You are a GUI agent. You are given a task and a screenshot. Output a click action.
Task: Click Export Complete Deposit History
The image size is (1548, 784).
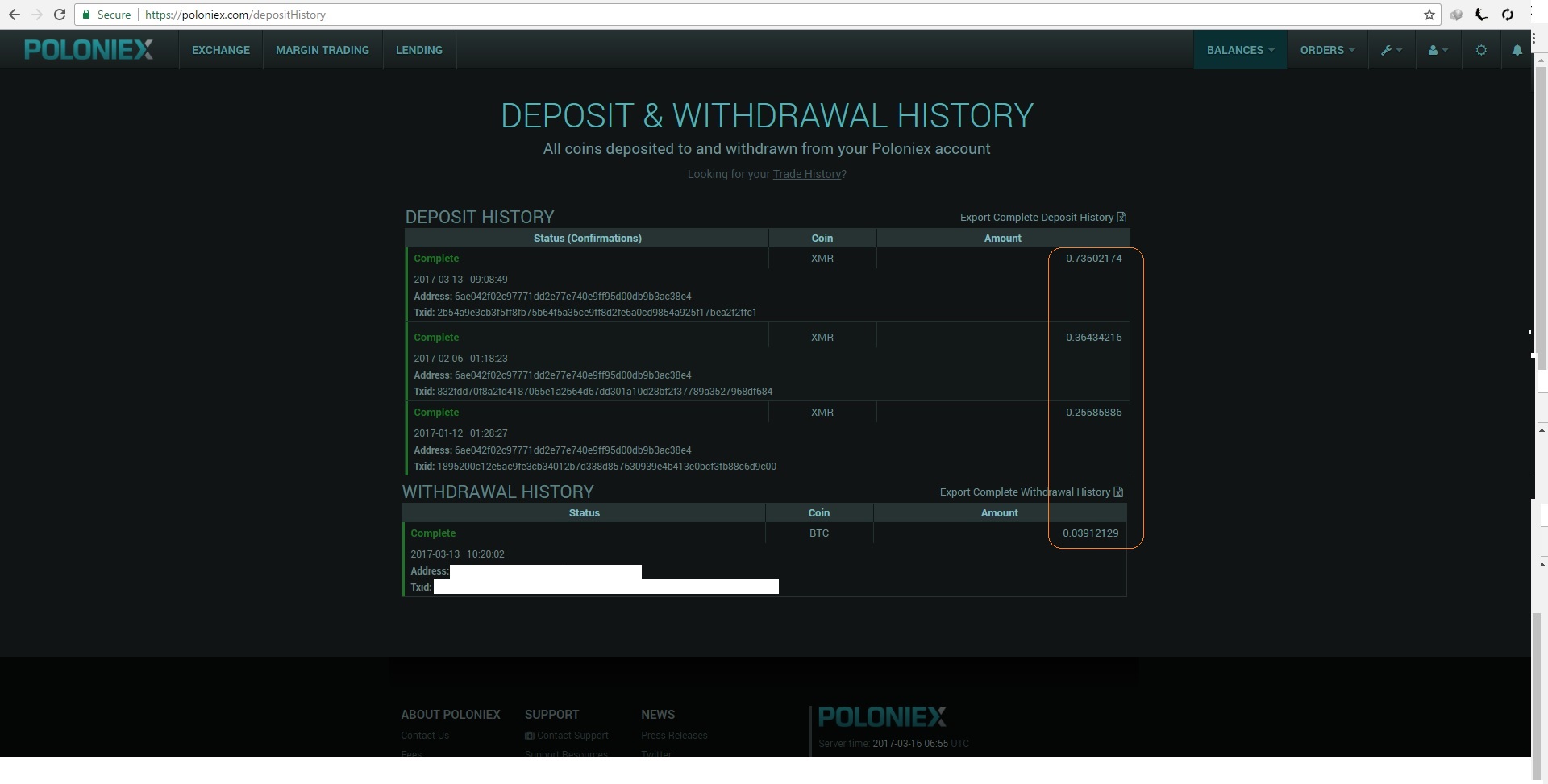tap(1037, 218)
